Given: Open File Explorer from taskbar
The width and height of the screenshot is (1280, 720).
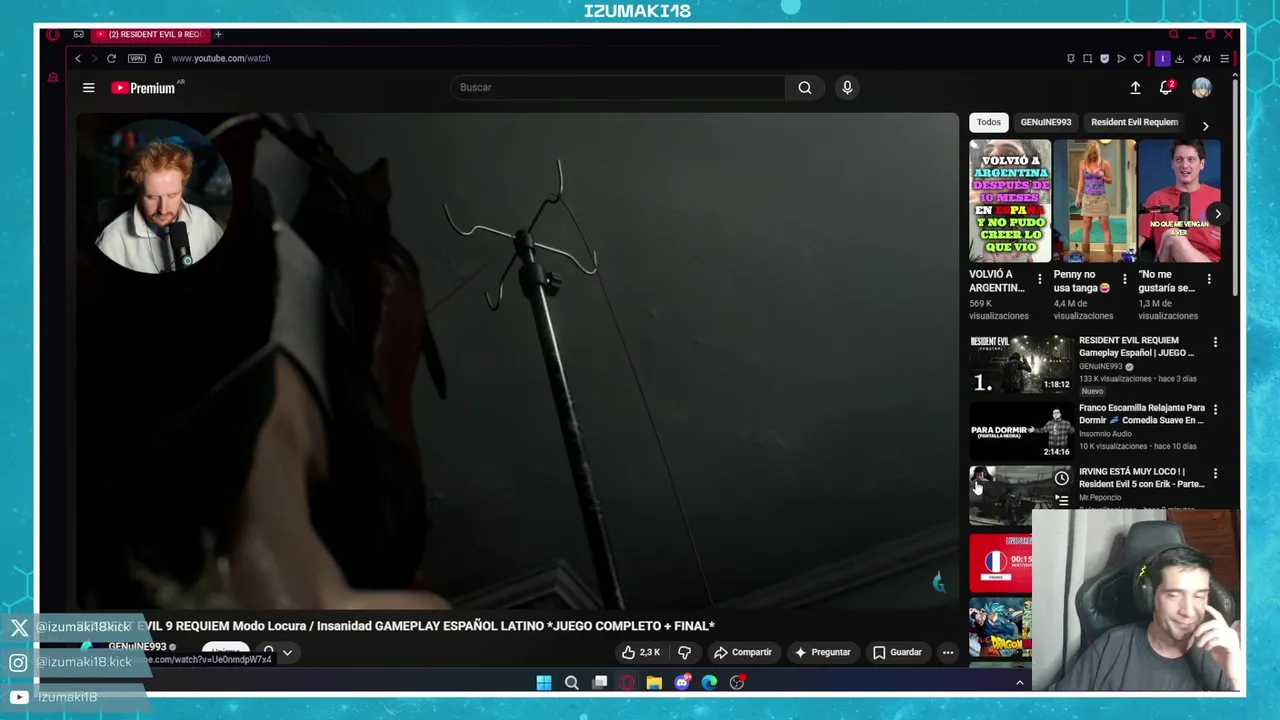Looking at the screenshot, I should point(654,682).
